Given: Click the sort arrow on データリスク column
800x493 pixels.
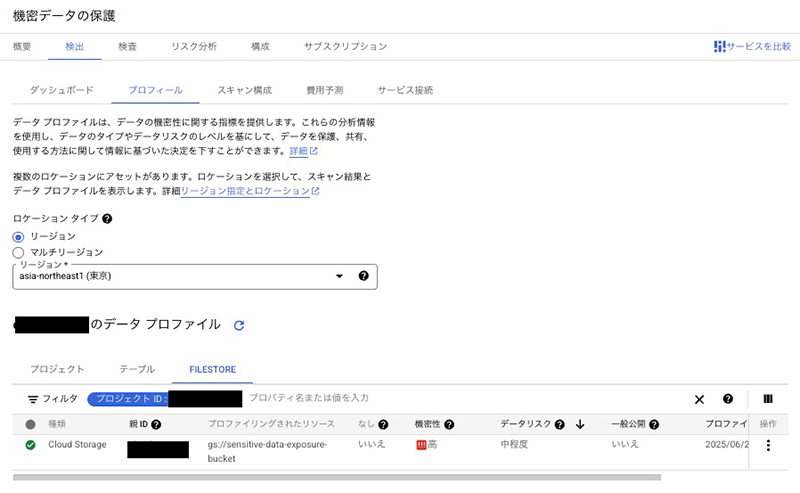Looking at the screenshot, I should pyautogui.click(x=580, y=424).
